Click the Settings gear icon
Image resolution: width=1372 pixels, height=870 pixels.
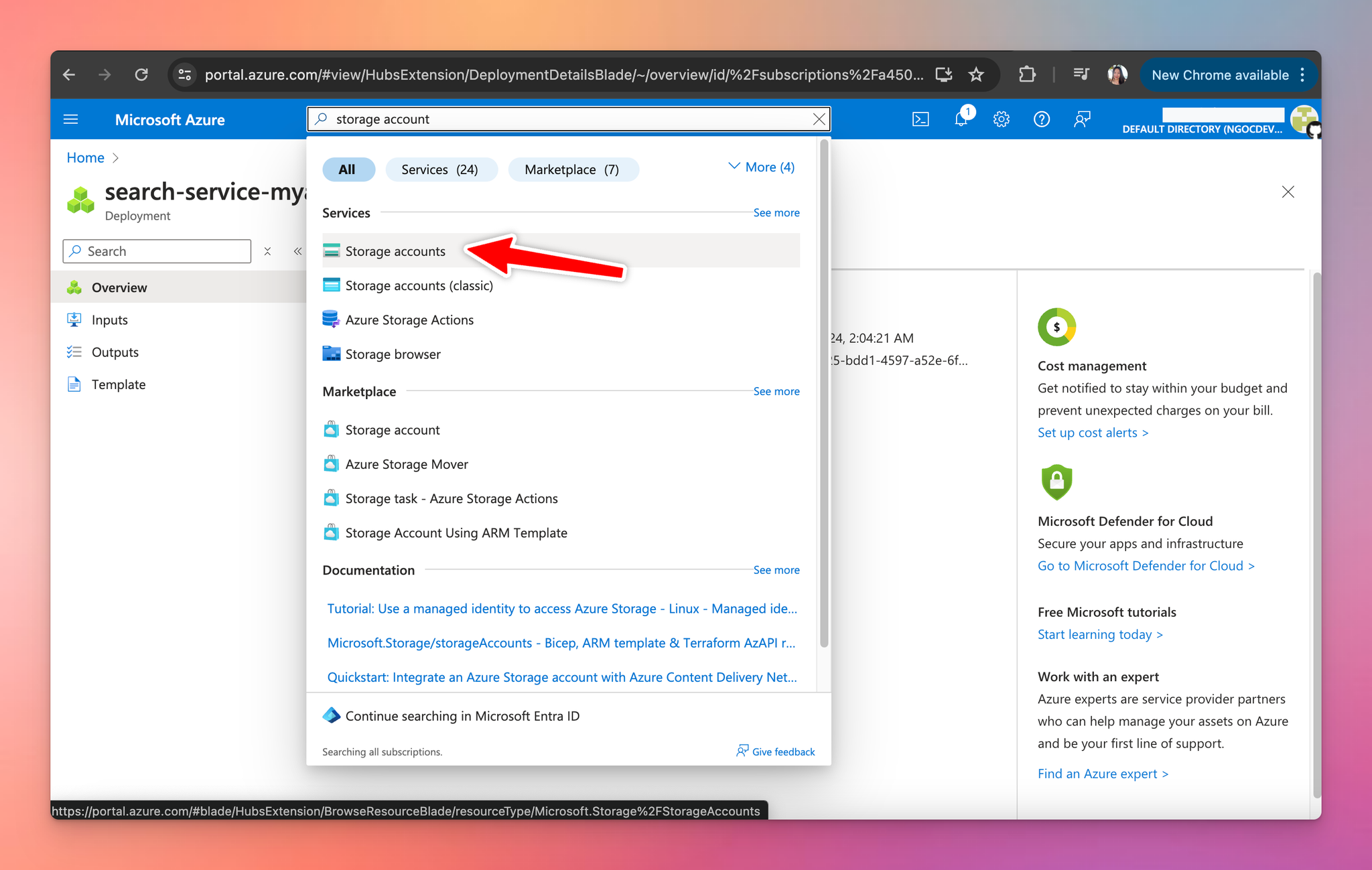(1001, 119)
